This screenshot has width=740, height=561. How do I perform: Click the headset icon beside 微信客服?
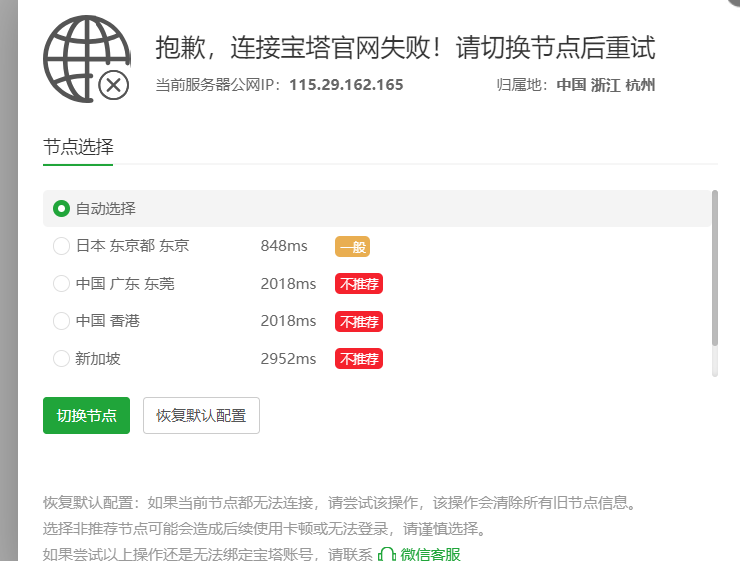[387, 555]
